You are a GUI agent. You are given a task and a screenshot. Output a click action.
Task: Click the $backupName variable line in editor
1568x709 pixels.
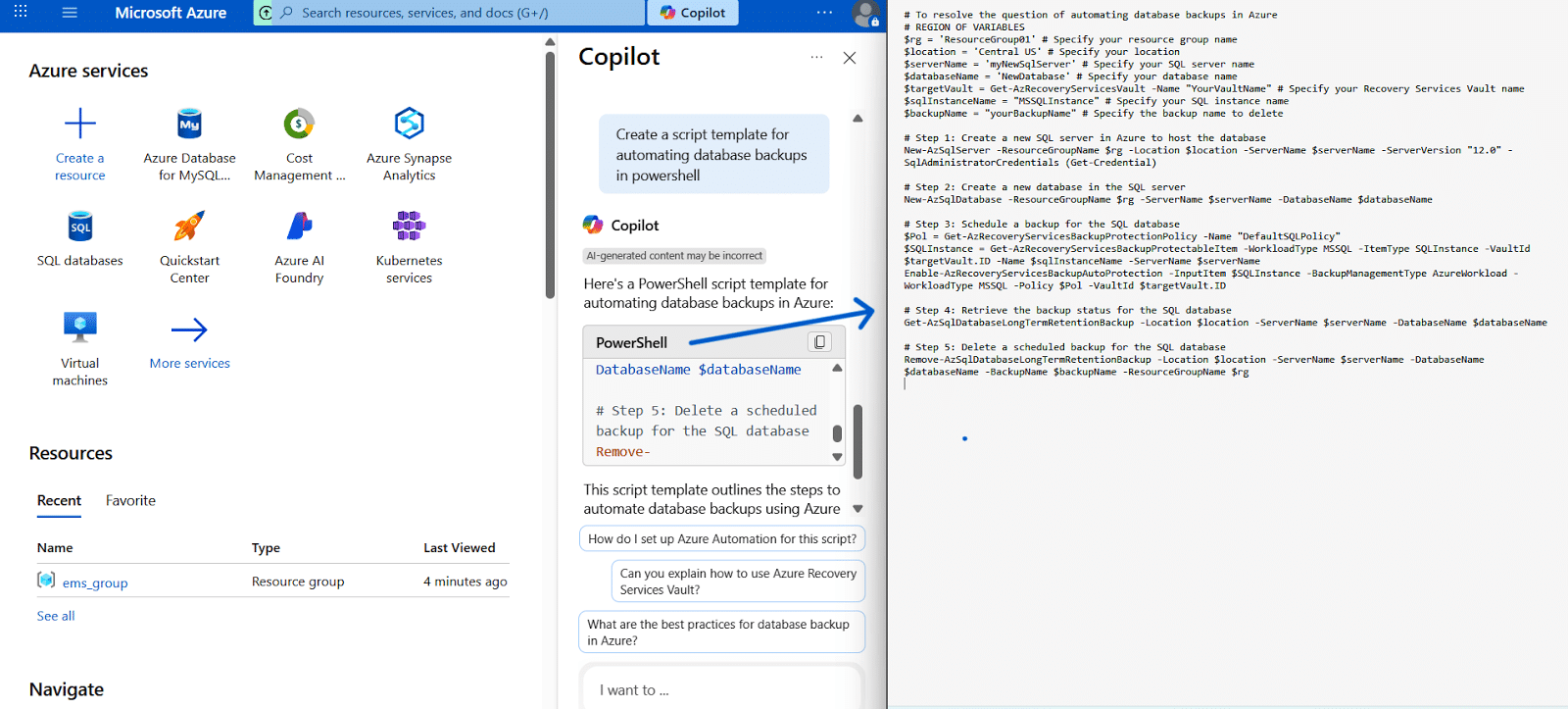[1093, 114]
